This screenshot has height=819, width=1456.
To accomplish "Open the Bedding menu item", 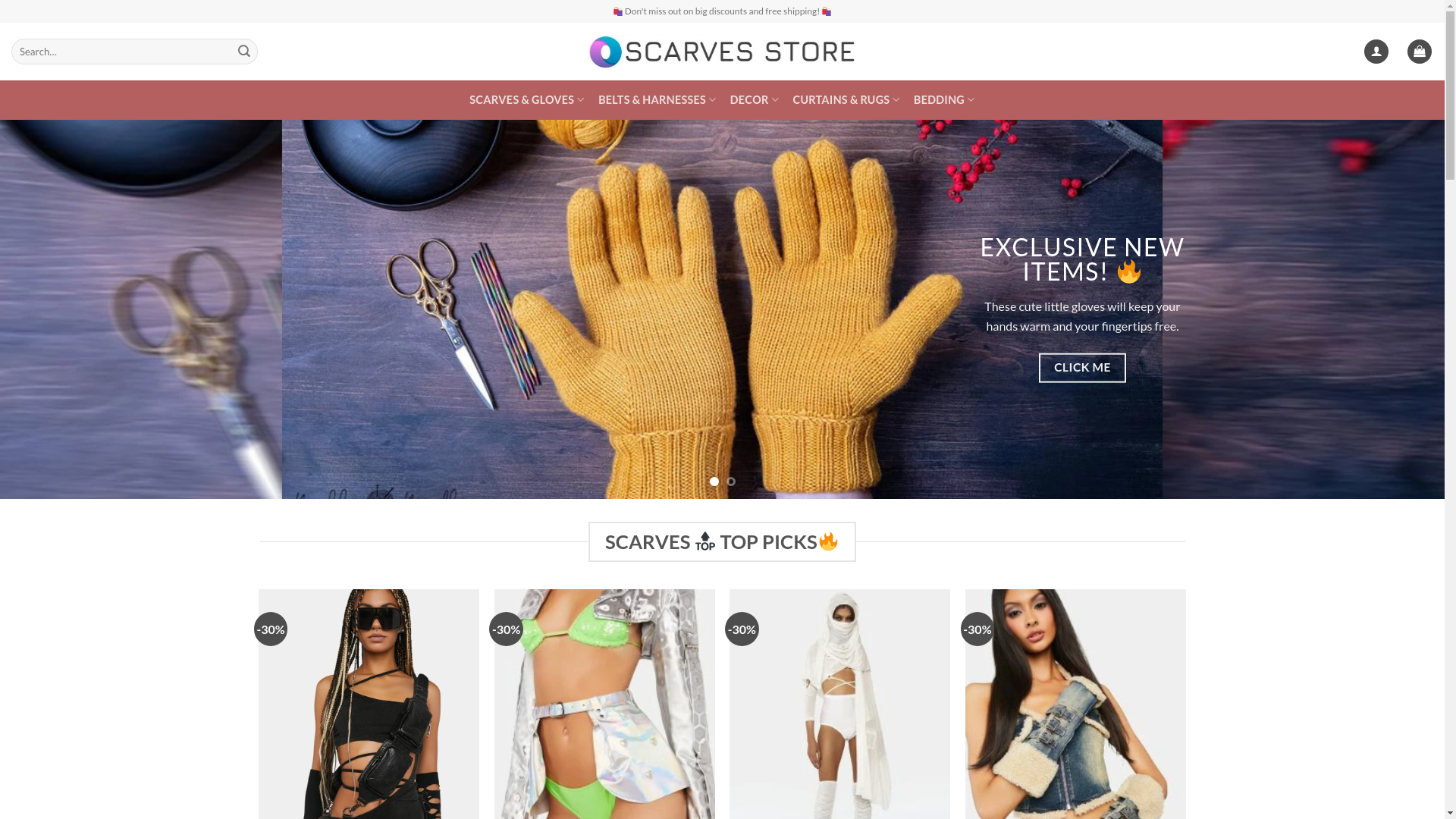I will coord(944,99).
